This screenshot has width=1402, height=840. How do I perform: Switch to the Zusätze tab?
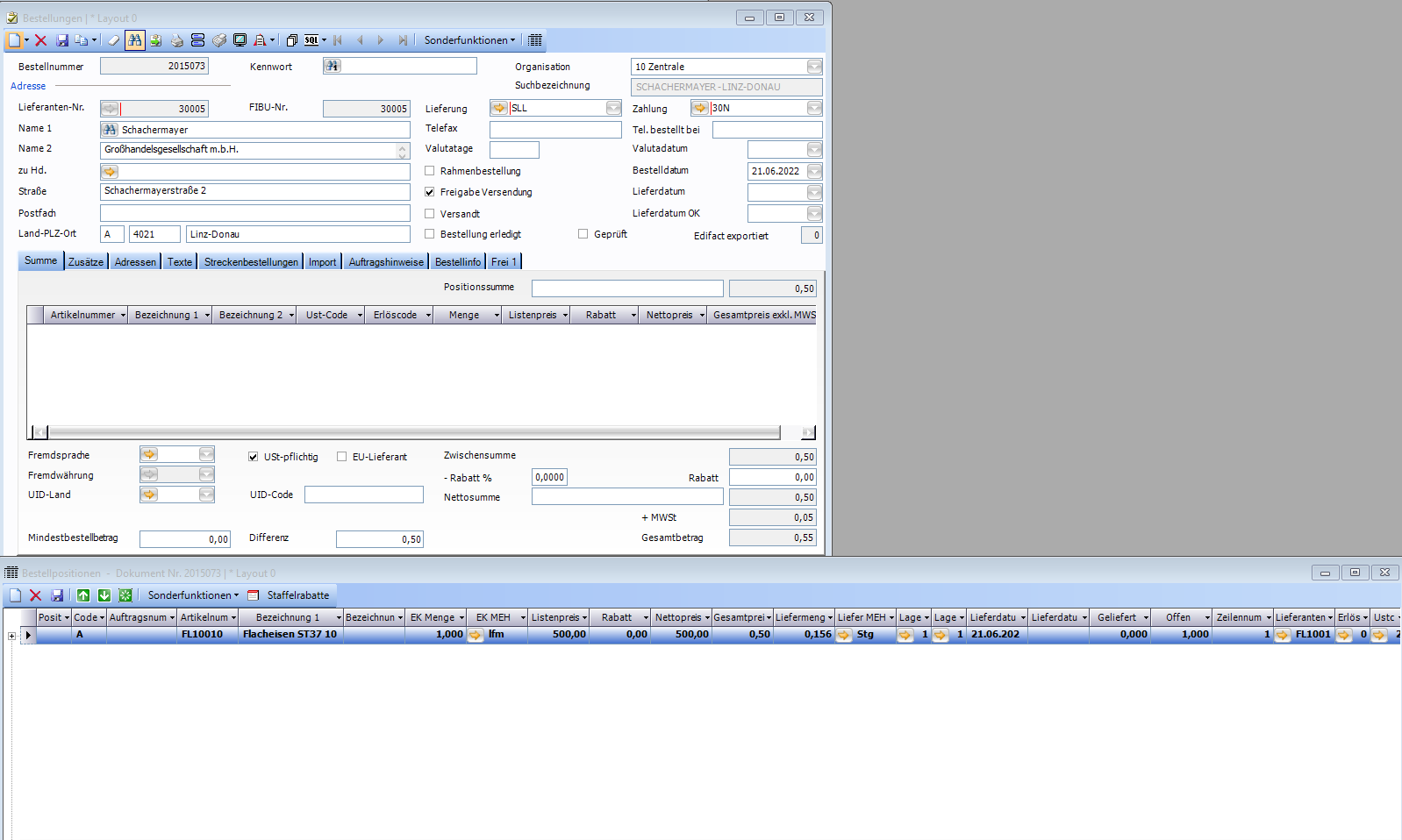[86, 262]
